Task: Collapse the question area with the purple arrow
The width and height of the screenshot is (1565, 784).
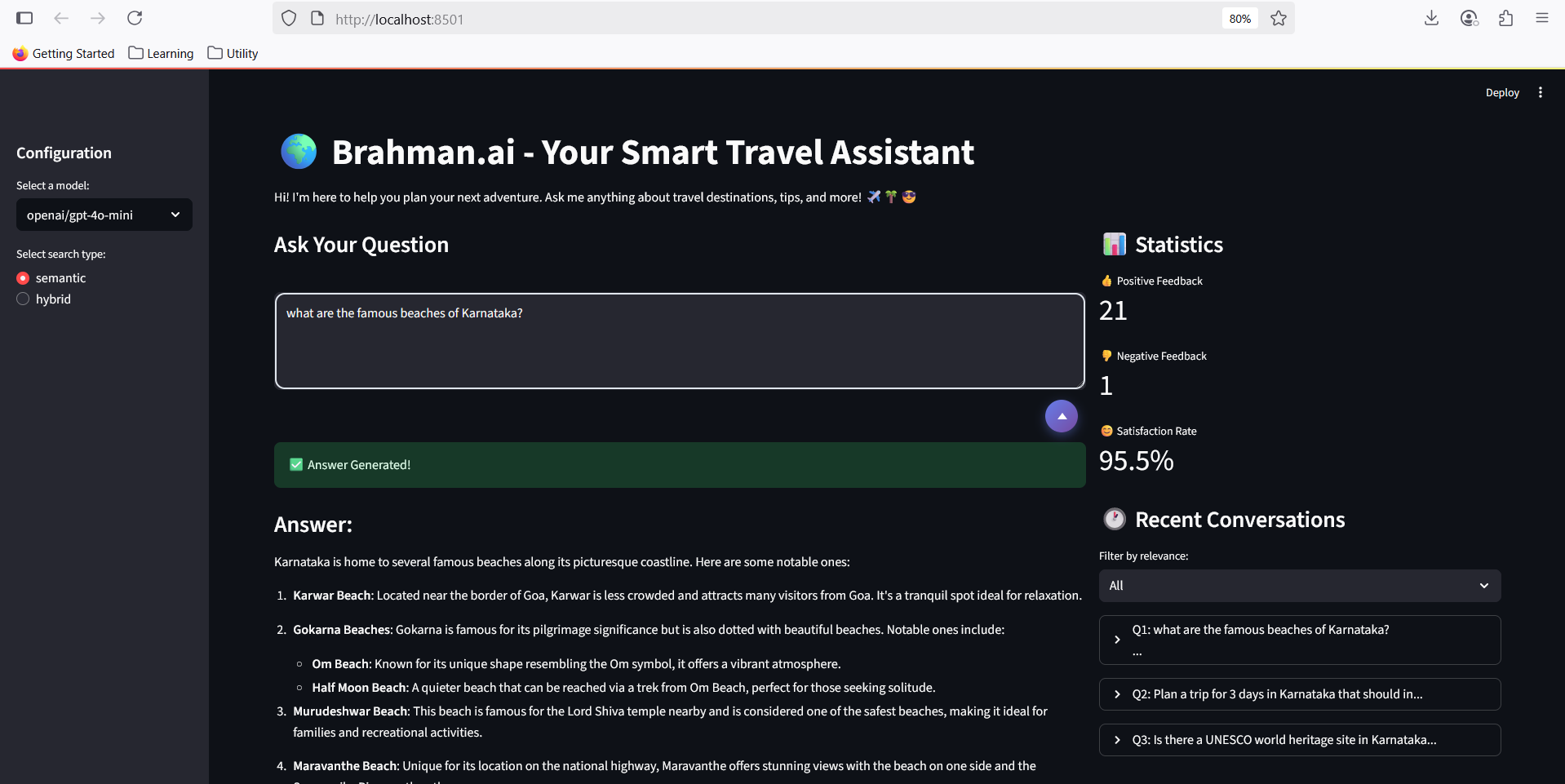Action: 1061,416
